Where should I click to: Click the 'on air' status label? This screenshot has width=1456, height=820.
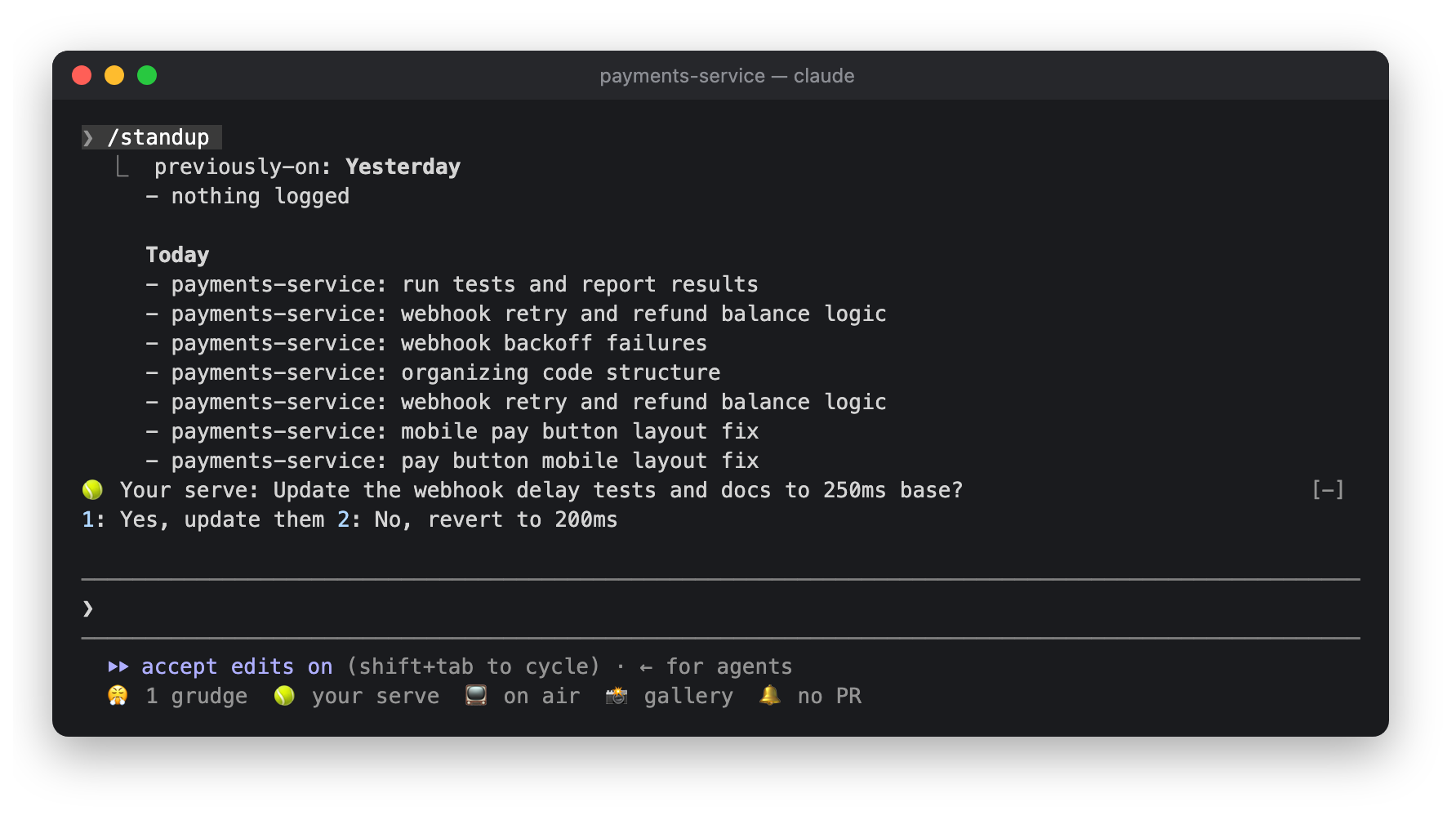[x=541, y=696]
